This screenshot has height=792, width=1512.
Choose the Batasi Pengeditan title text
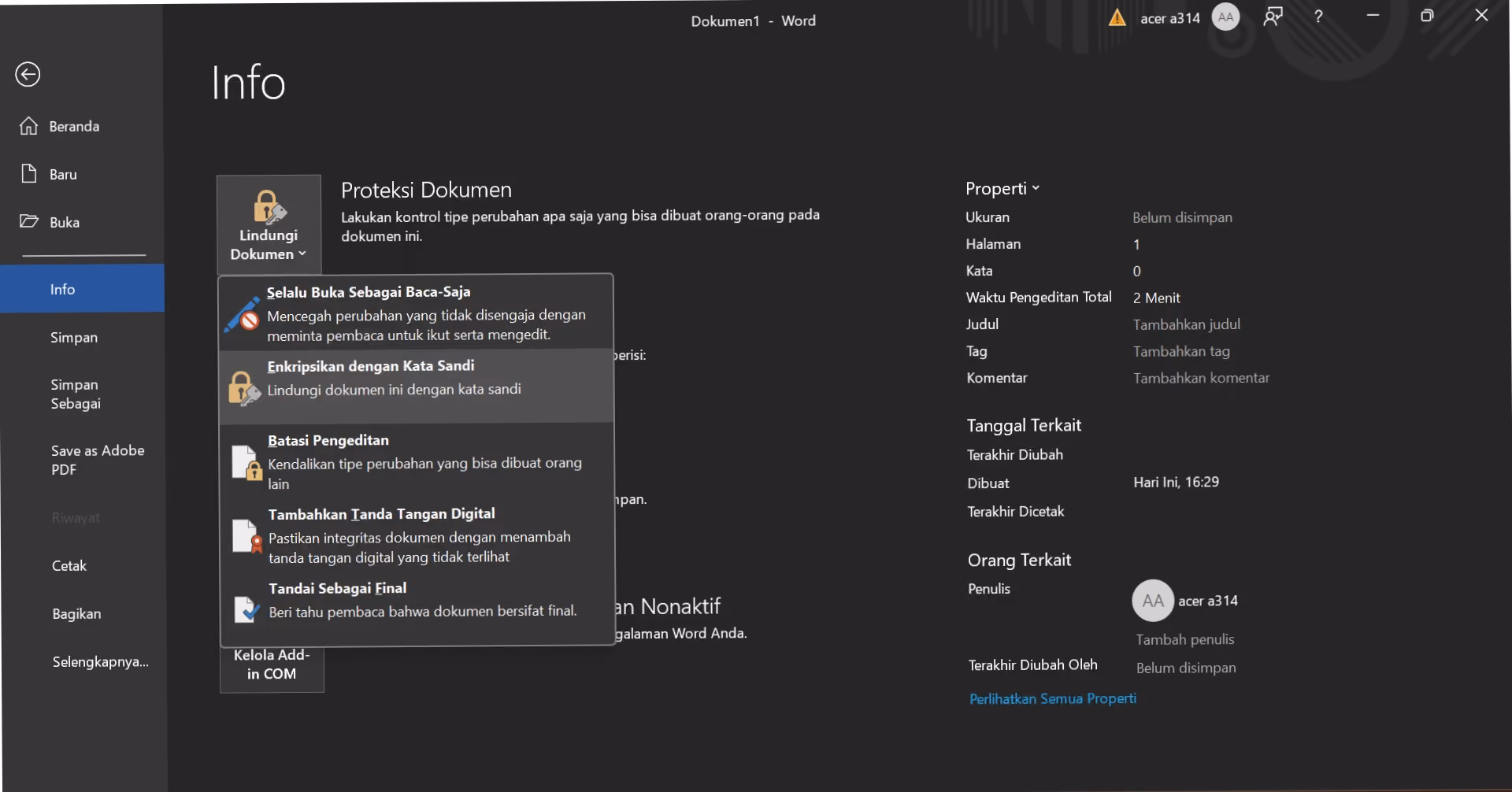click(x=328, y=440)
